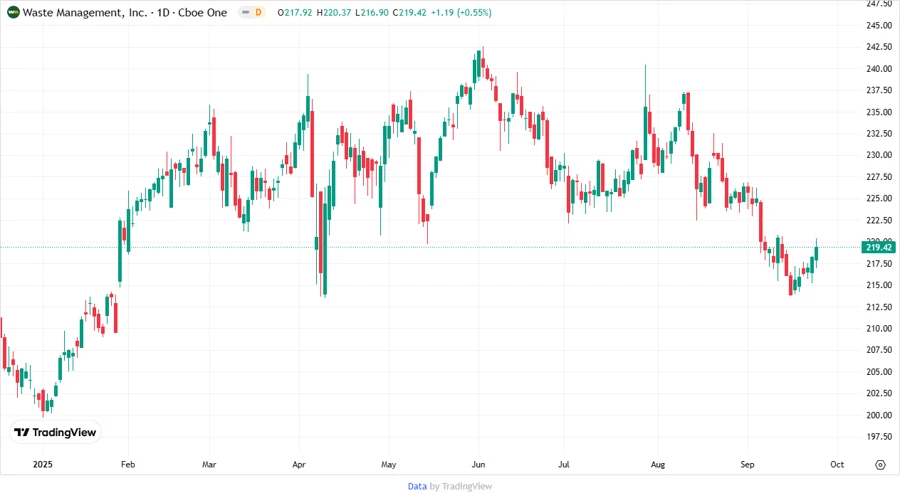Image resolution: width=900 pixels, height=498 pixels.
Task: Click the Apr label on time axis
Action: point(299,464)
